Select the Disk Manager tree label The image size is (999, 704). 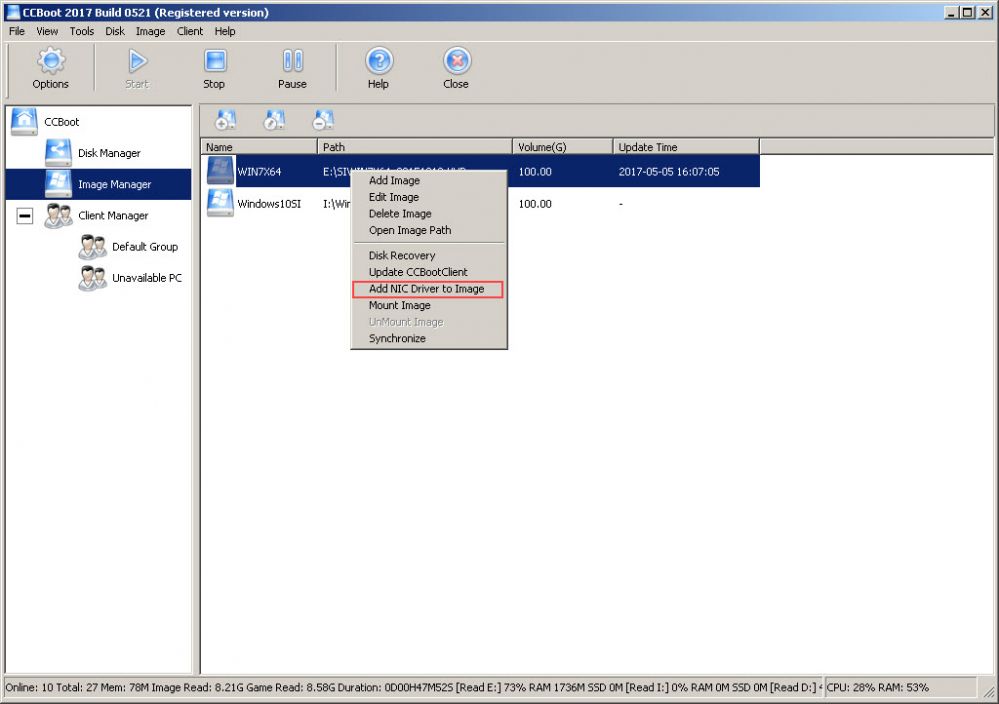109,153
